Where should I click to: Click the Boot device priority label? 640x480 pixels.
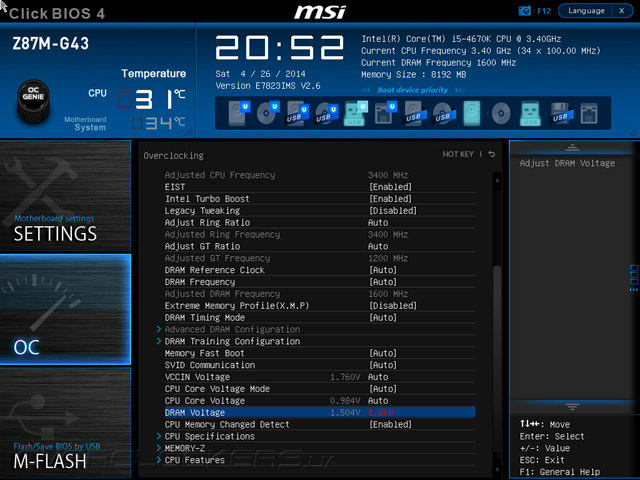413,90
